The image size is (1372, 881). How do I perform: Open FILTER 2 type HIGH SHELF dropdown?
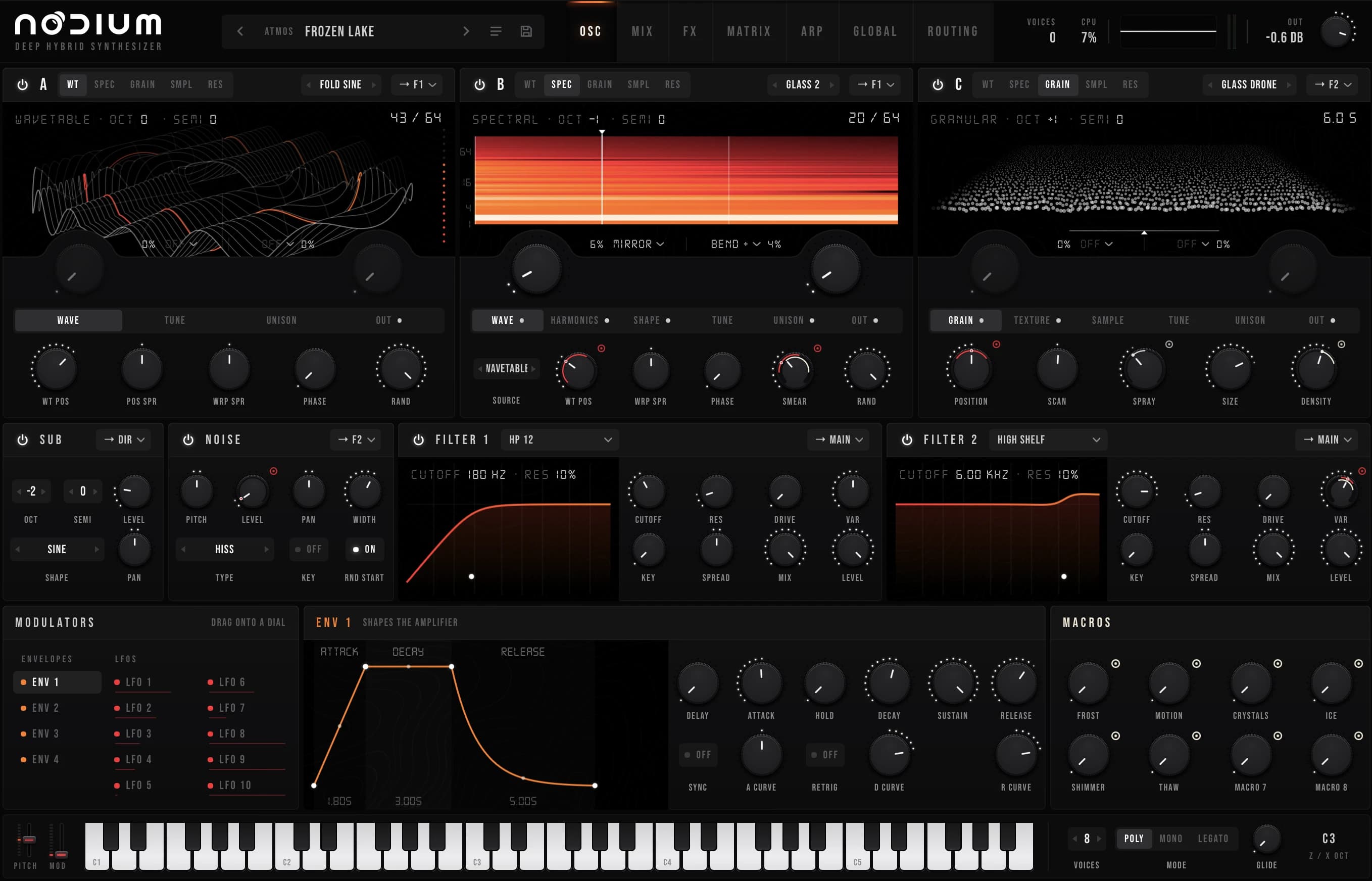coord(1048,439)
